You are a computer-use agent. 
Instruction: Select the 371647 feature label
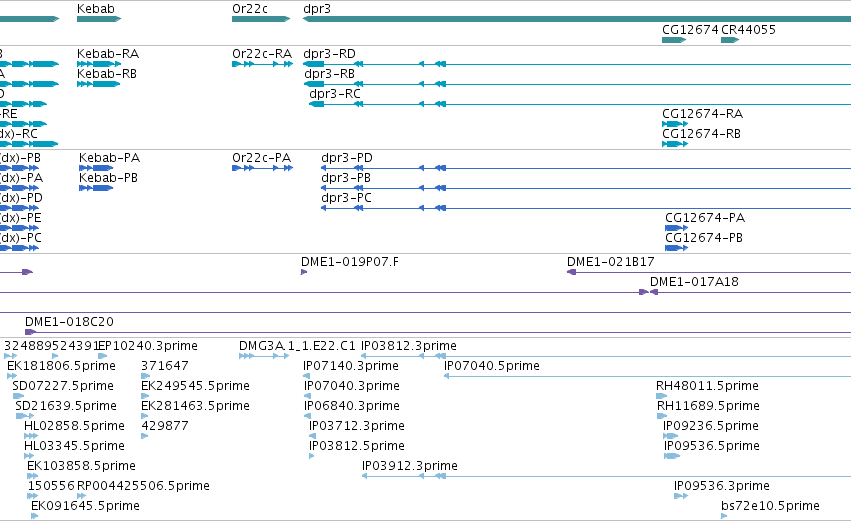[x=164, y=366]
